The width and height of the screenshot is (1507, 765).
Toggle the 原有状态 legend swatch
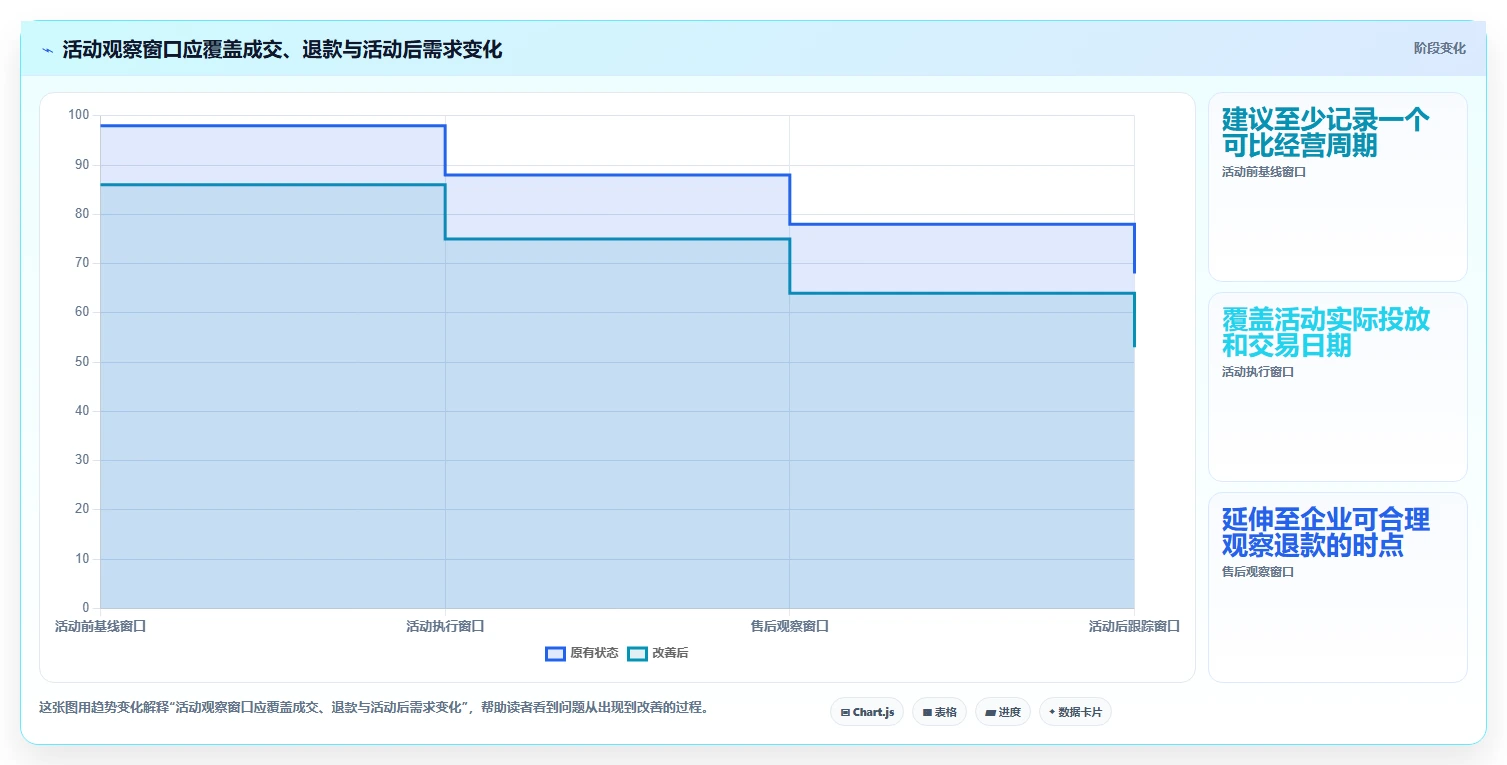coord(555,654)
